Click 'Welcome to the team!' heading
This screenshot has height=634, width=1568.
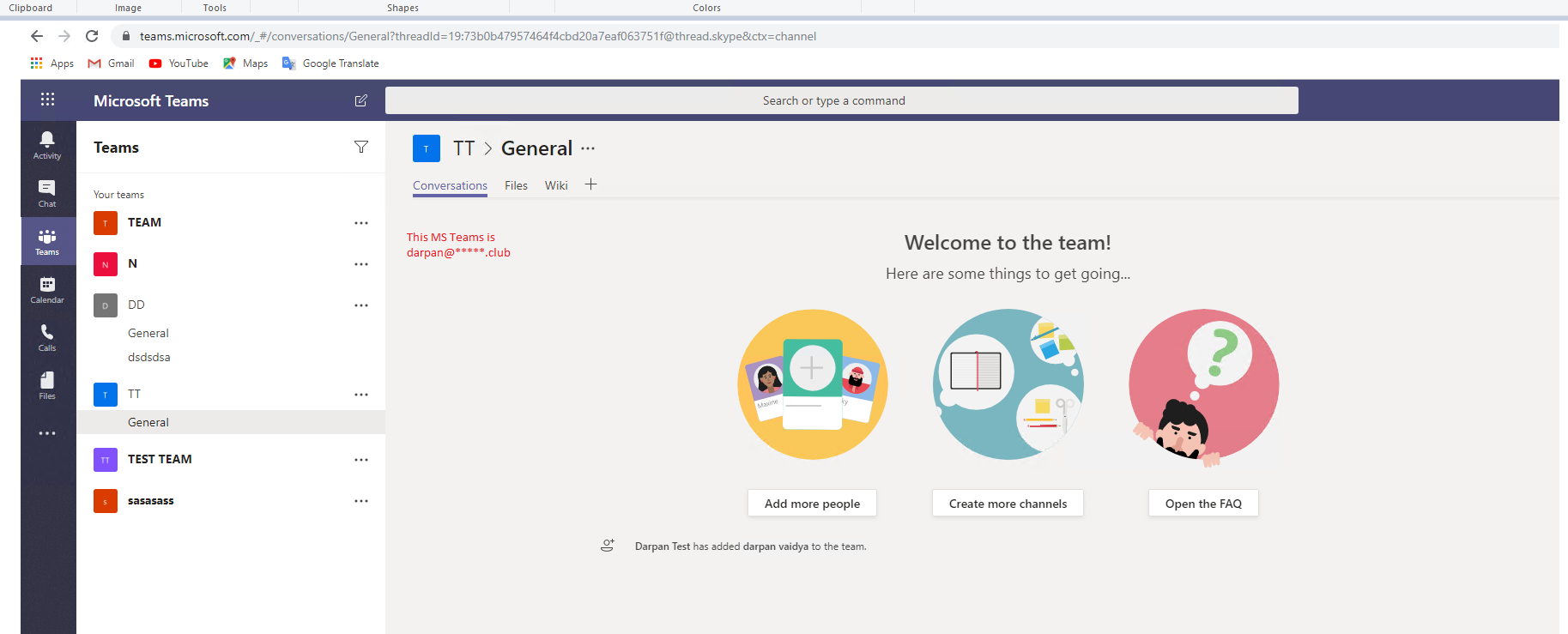(x=1008, y=243)
